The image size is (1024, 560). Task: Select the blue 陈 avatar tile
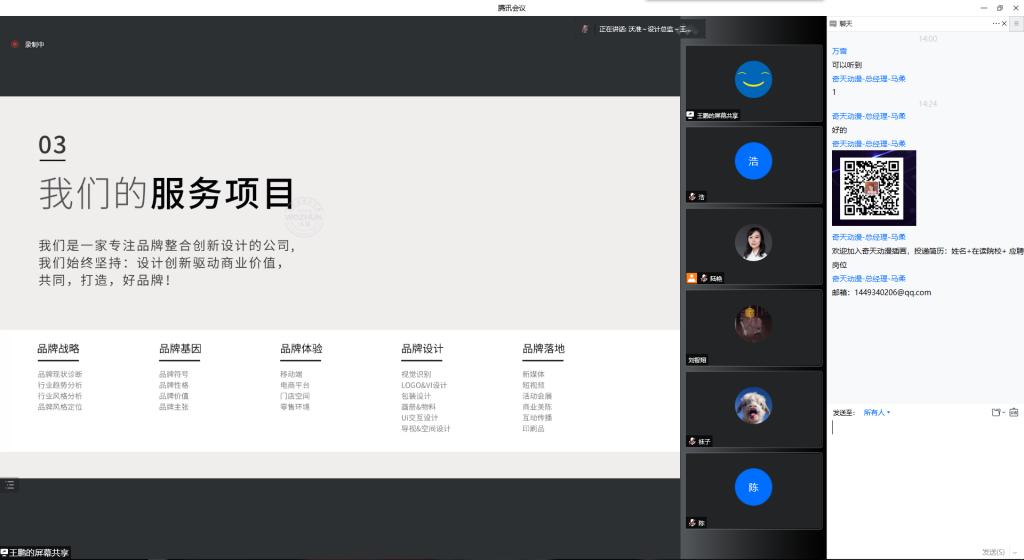point(753,491)
